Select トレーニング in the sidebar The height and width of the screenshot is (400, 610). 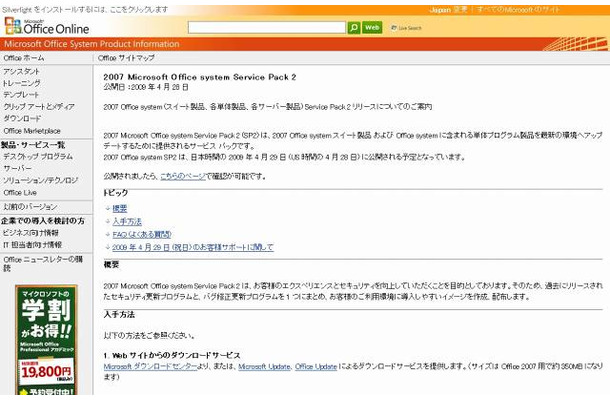[x=21, y=83]
